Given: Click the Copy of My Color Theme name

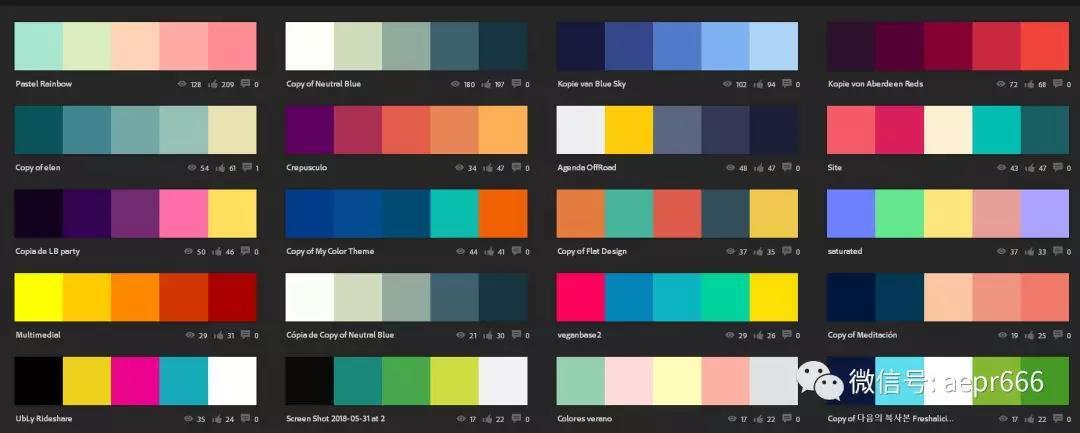Looking at the screenshot, I should (330, 251).
